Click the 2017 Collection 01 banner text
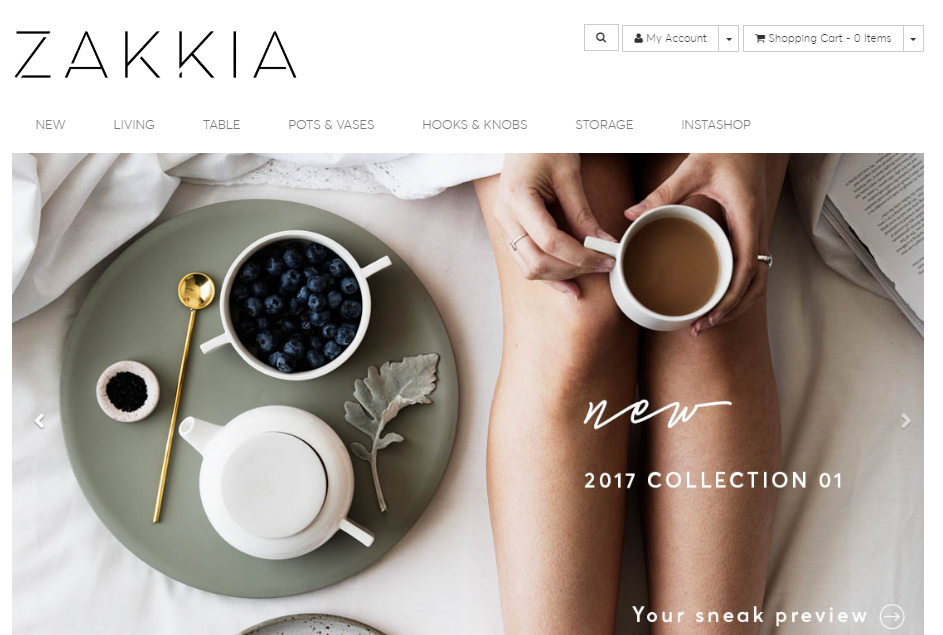This screenshot has width=943, height=635. [713, 480]
